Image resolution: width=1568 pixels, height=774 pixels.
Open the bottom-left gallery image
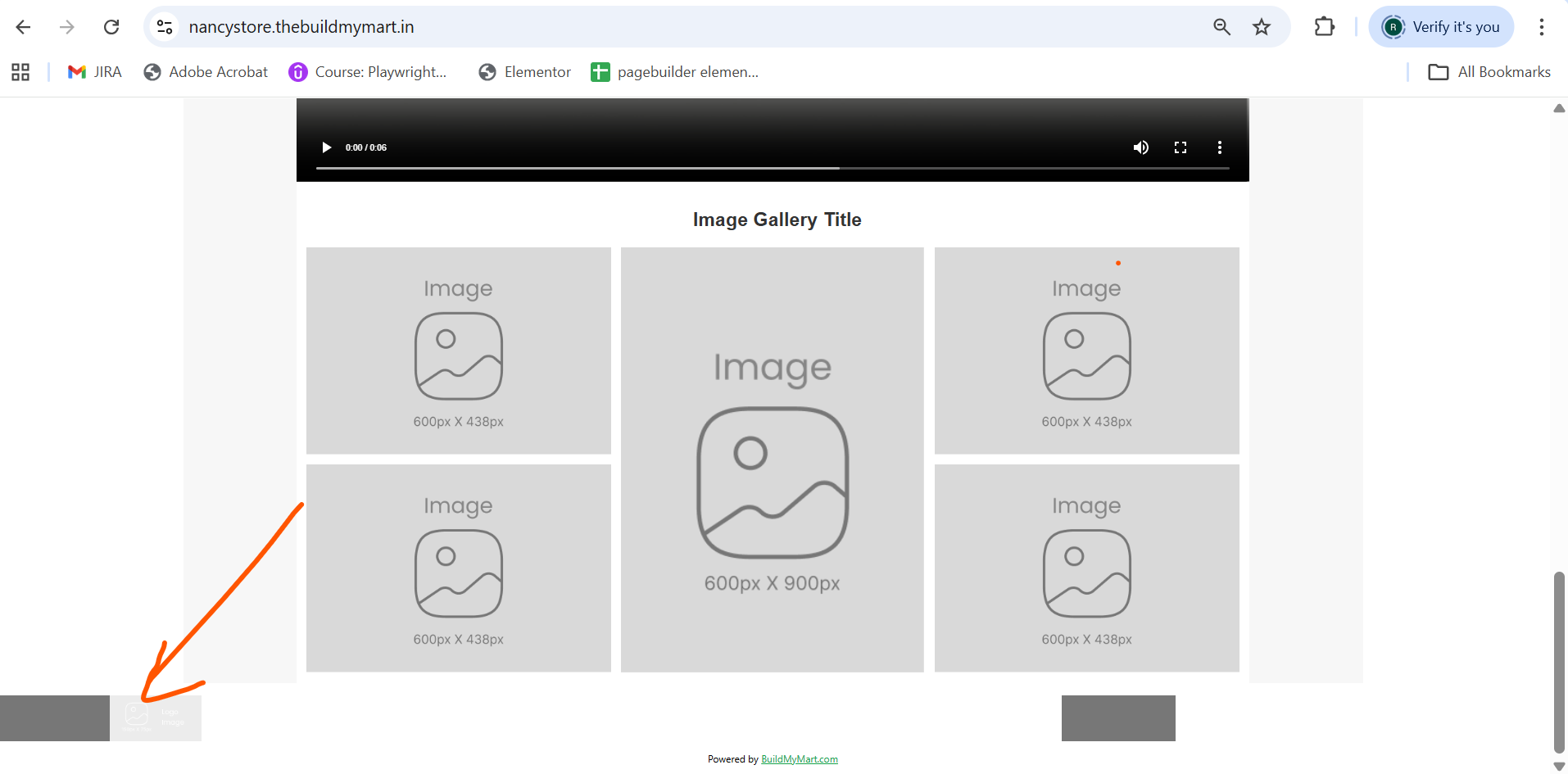458,568
